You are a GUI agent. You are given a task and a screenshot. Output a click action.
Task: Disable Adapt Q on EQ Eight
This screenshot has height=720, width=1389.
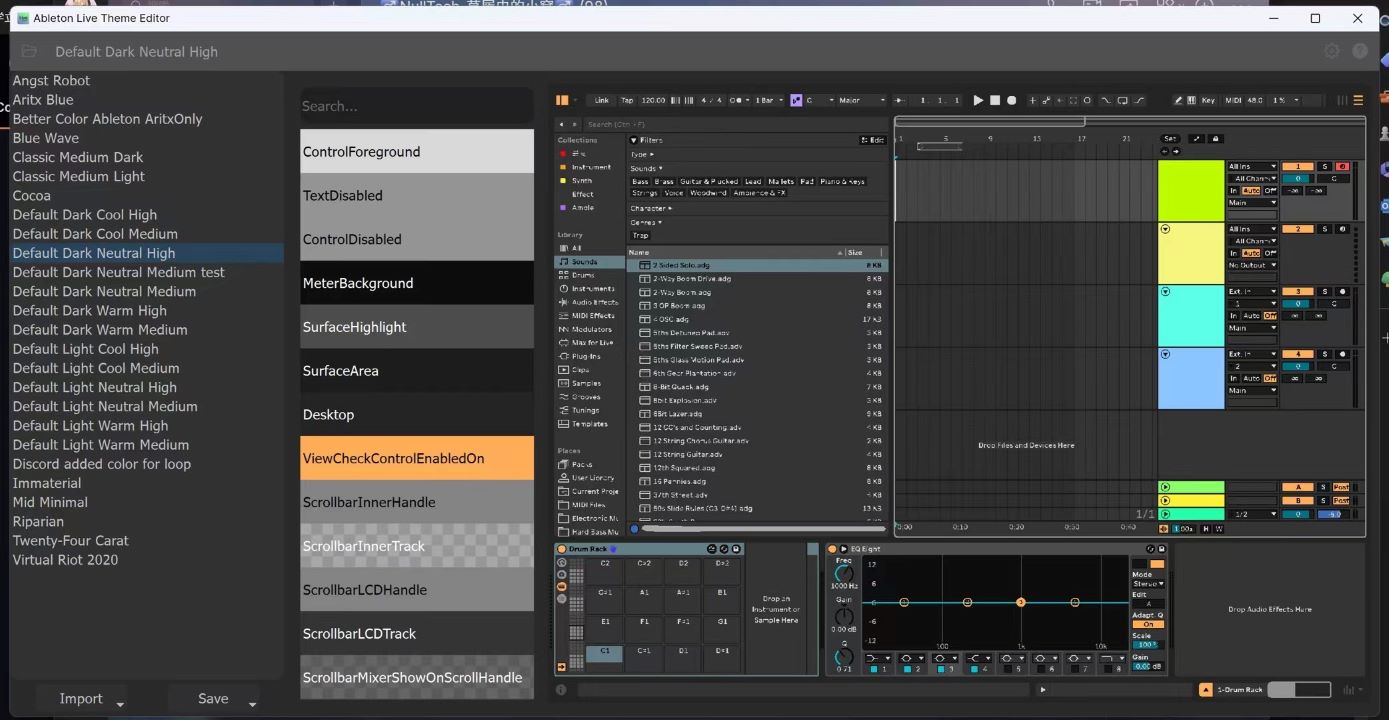point(1149,624)
